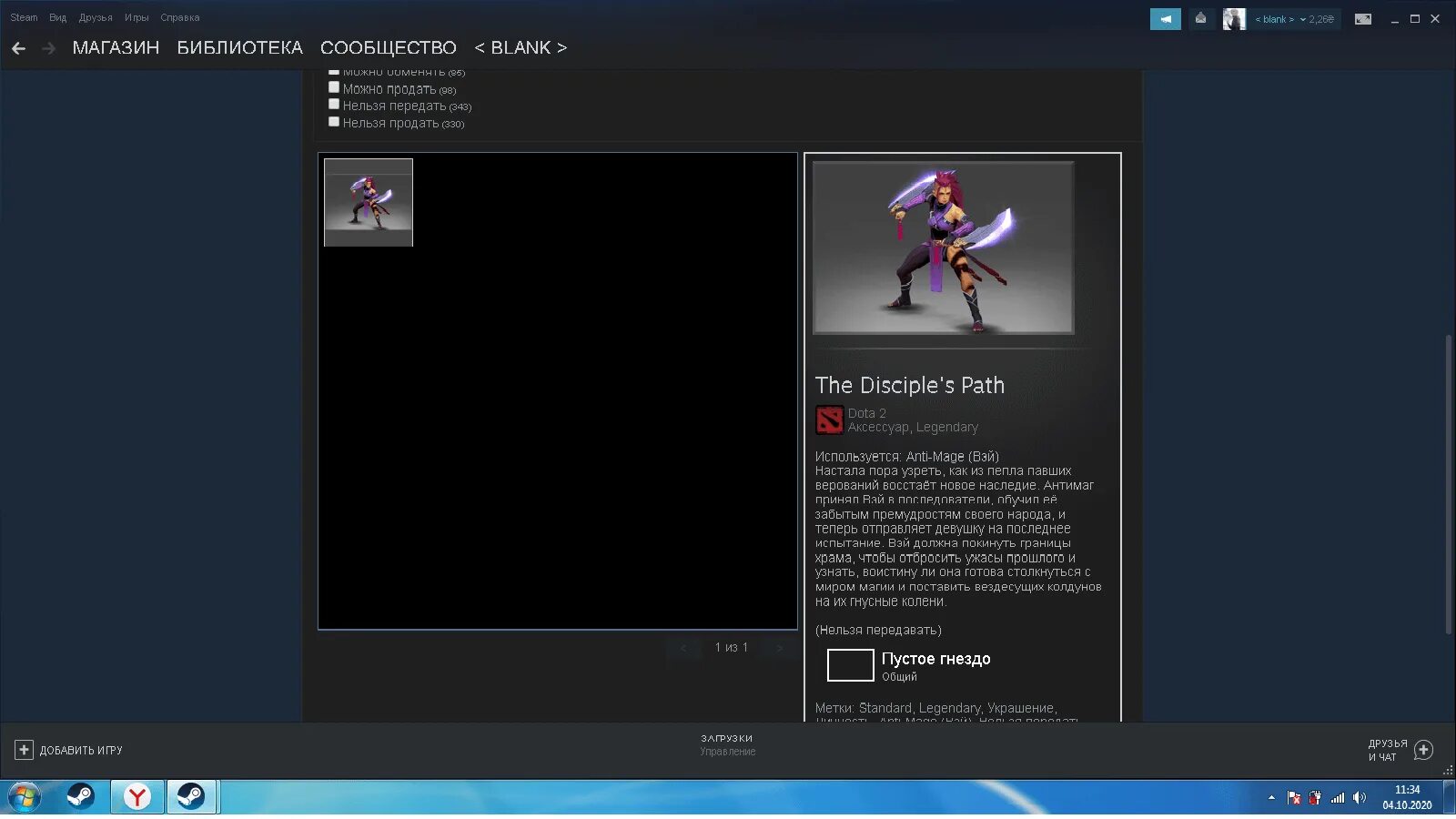Click the wallet balance 2,26
The image size is (1456, 819).
pyautogui.click(x=1321, y=19)
